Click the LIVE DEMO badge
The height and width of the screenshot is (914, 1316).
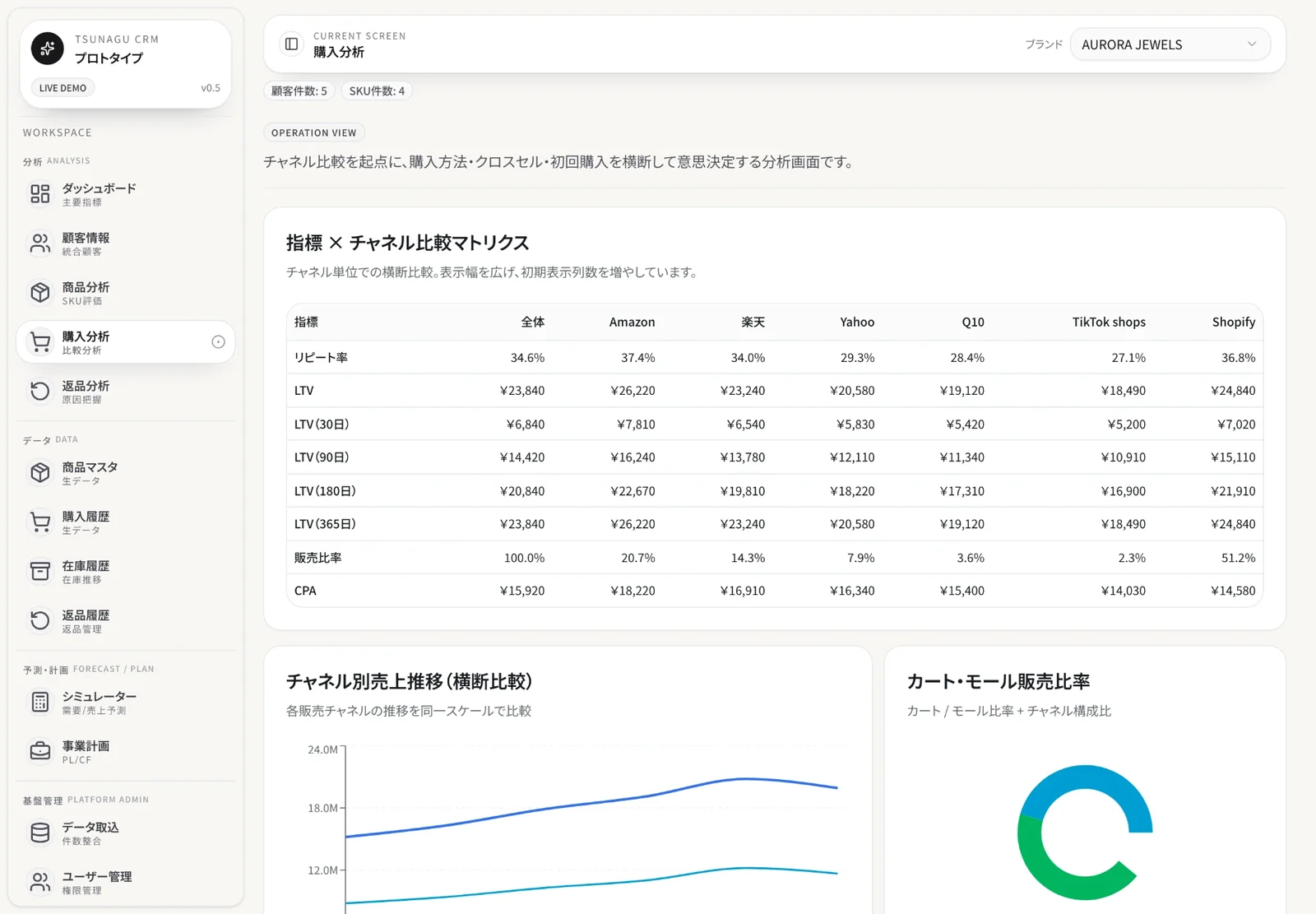click(63, 88)
